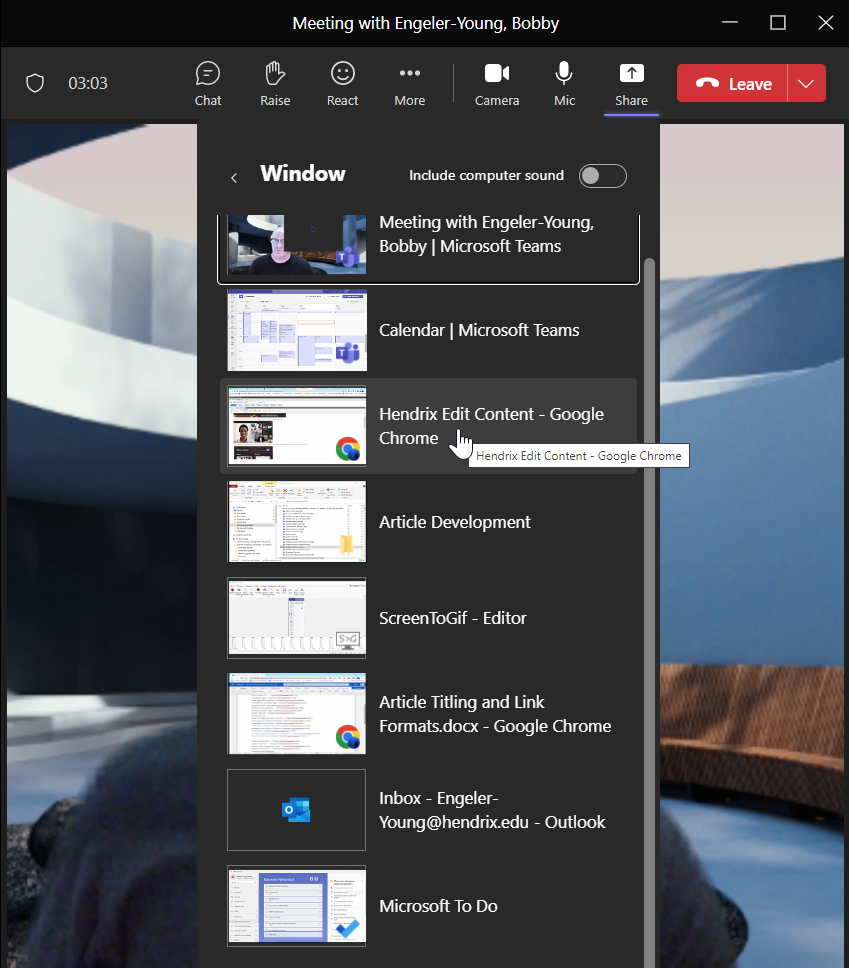Toggle Include computer sound switch

pyautogui.click(x=603, y=176)
